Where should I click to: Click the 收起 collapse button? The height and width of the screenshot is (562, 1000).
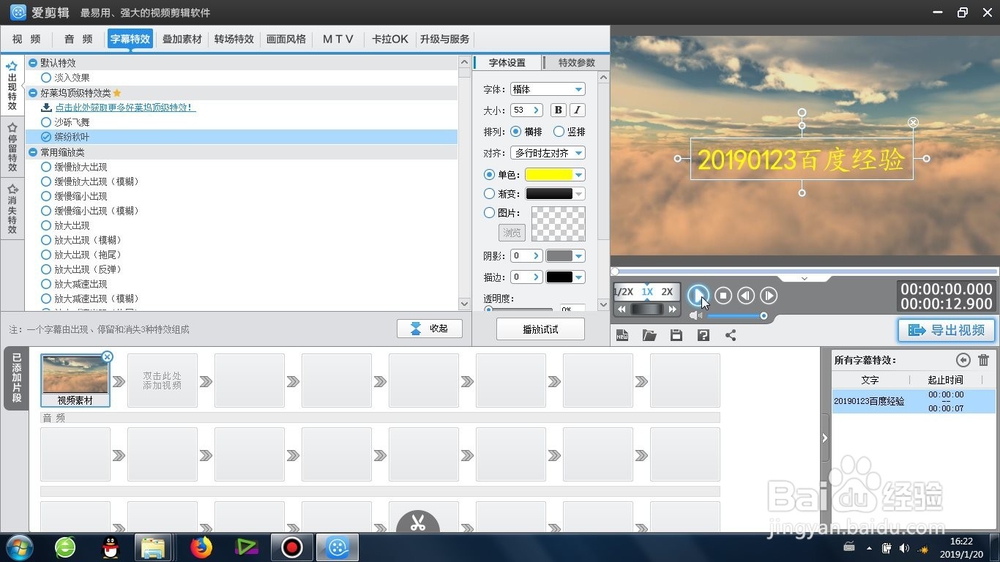click(429, 329)
